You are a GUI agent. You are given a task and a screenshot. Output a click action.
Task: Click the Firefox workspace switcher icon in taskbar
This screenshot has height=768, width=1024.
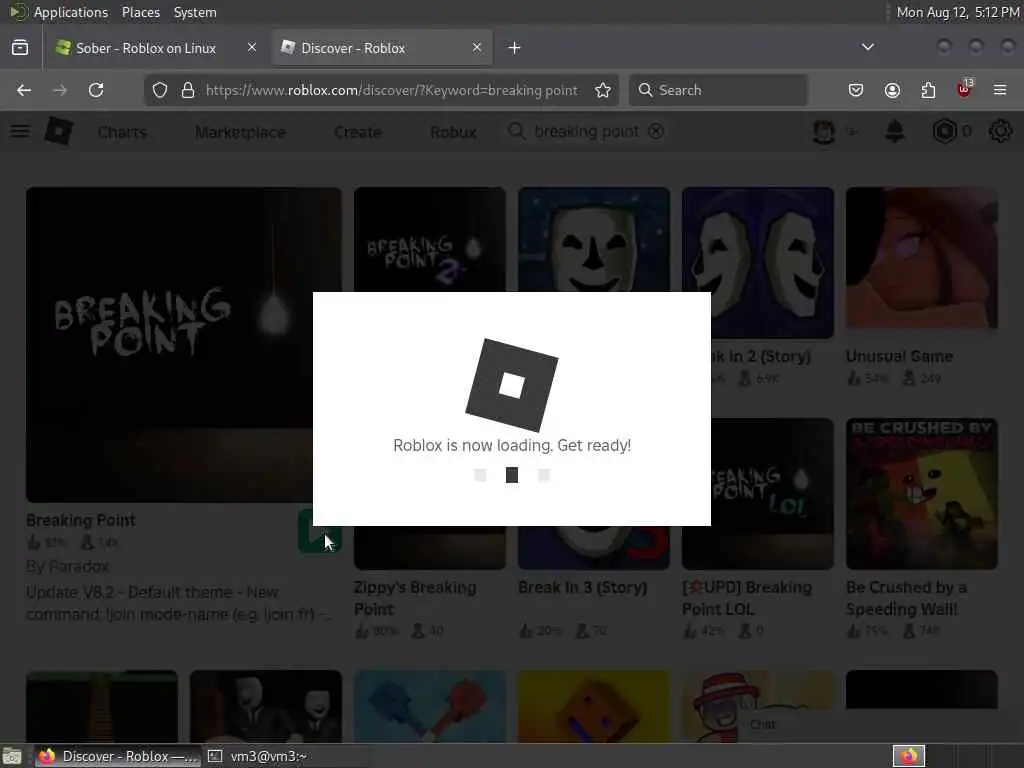point(908,756)
